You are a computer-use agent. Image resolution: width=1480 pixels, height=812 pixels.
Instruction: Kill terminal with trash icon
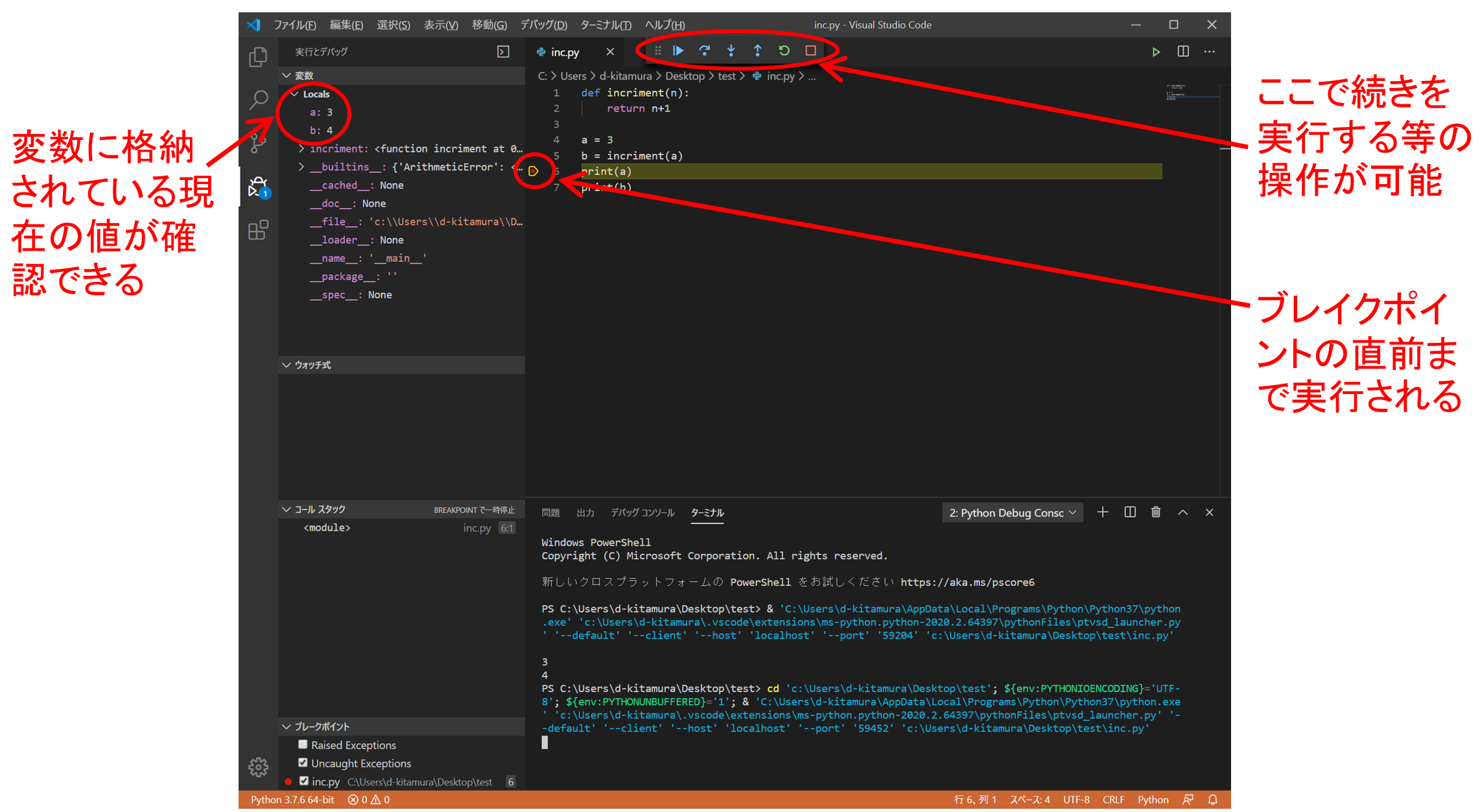(1156, 513)
